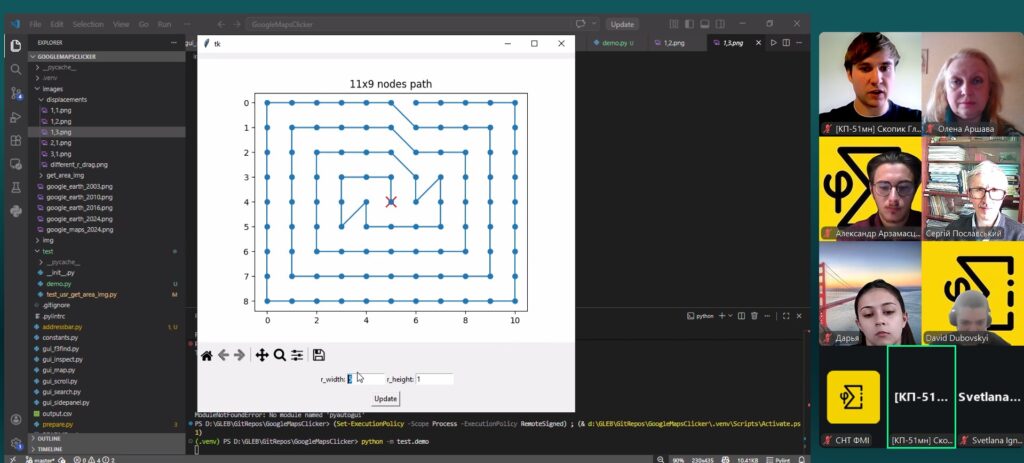Expand the get_area_img folder
Image resolution: width=1024 pixels, height=463 pixels.
65,176
